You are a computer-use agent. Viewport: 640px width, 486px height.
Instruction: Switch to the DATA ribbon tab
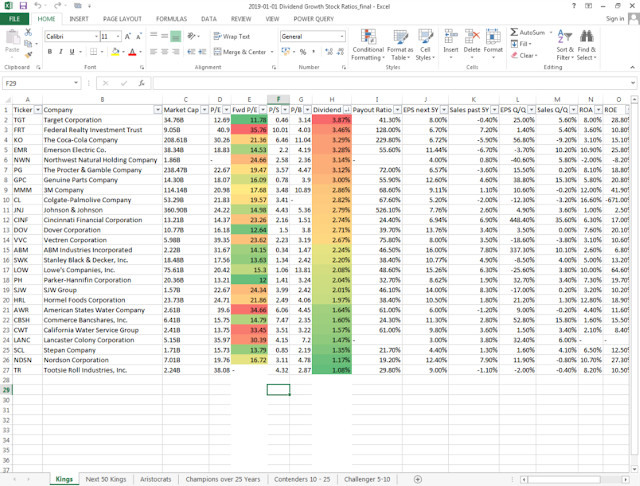[x=209, y=19]
